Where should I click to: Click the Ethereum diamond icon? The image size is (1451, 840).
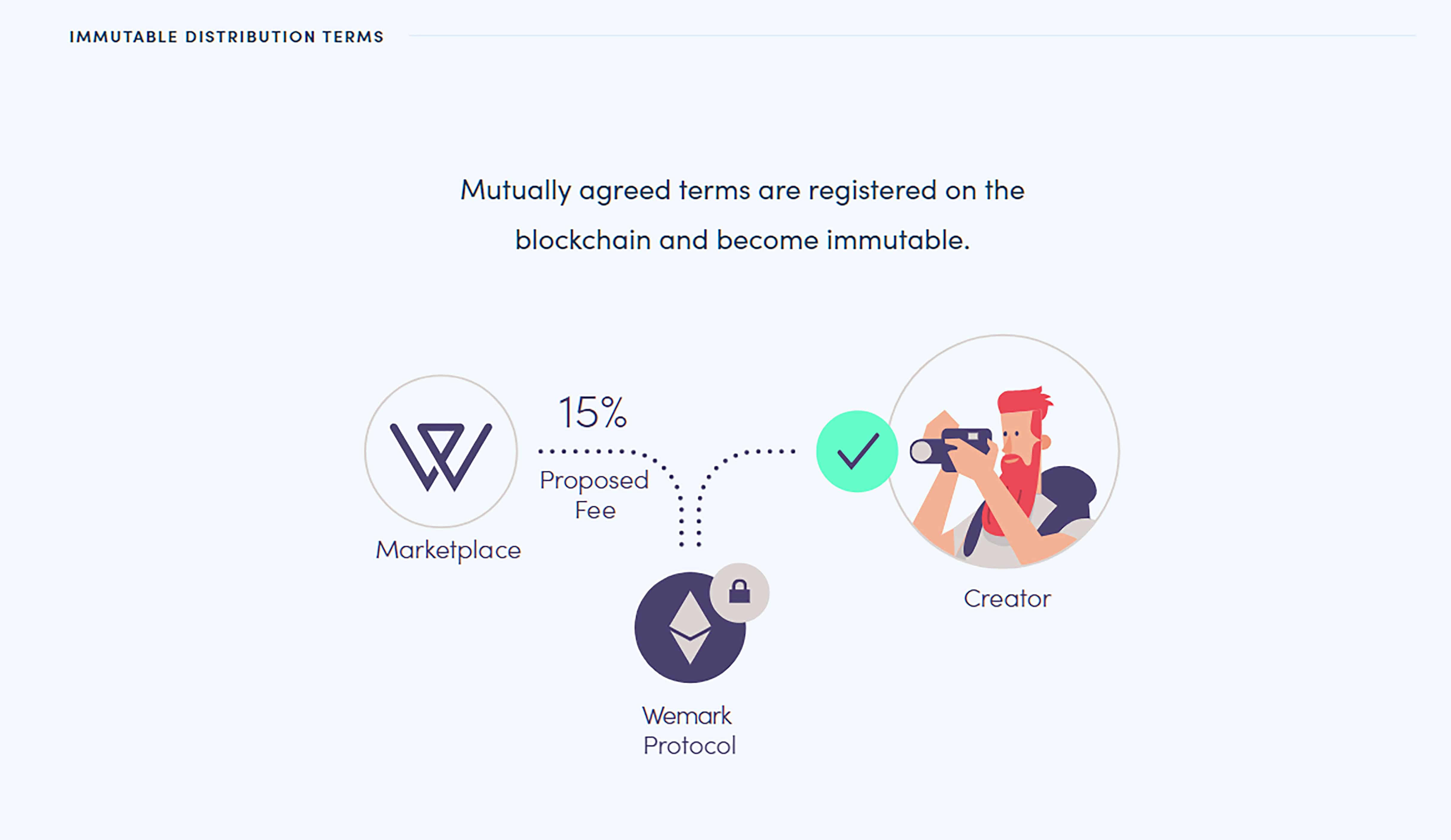[x=690, y=628]
